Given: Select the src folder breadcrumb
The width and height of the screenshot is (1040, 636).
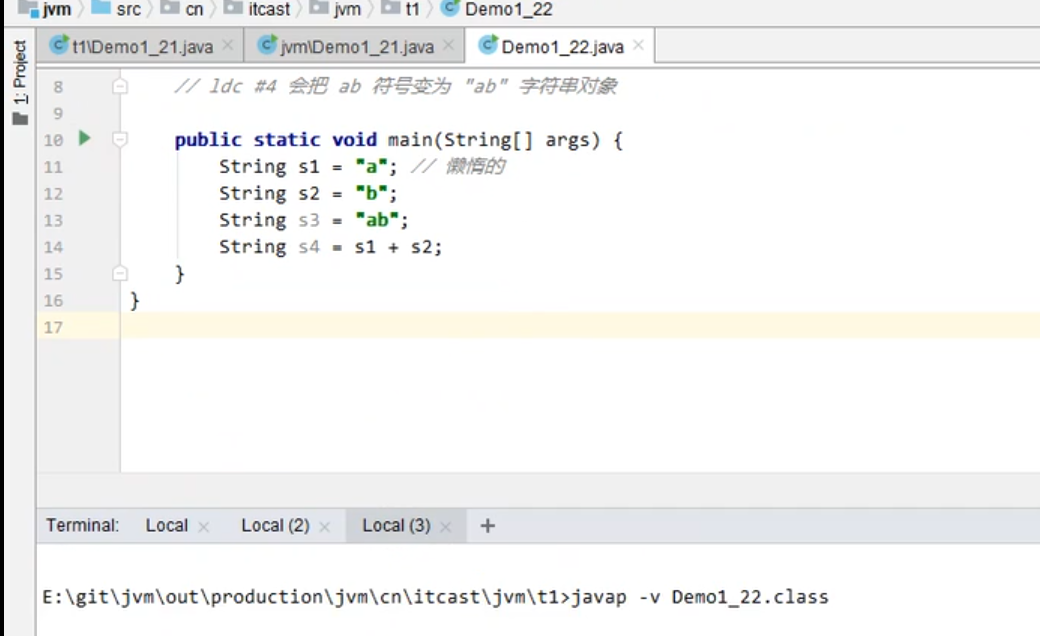Looking at the screenshot, I should (117, 9).
